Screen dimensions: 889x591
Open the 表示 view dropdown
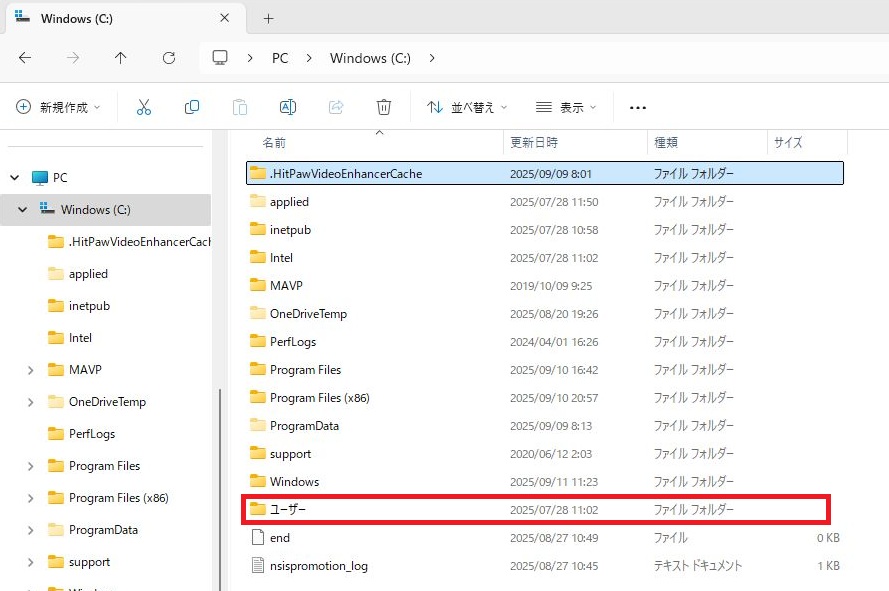tap(566, 107)
